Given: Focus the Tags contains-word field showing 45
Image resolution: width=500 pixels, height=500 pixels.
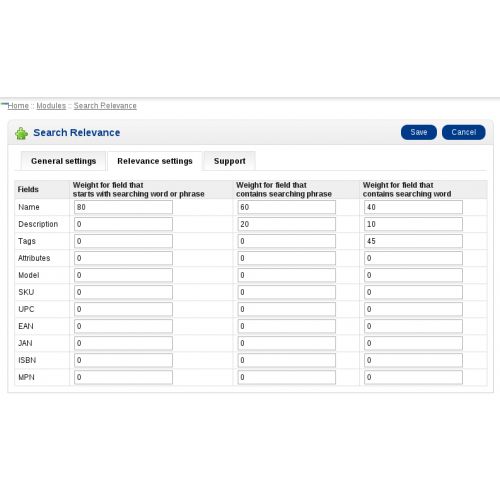Looking at the screenshot, I should tap(413, 241).
